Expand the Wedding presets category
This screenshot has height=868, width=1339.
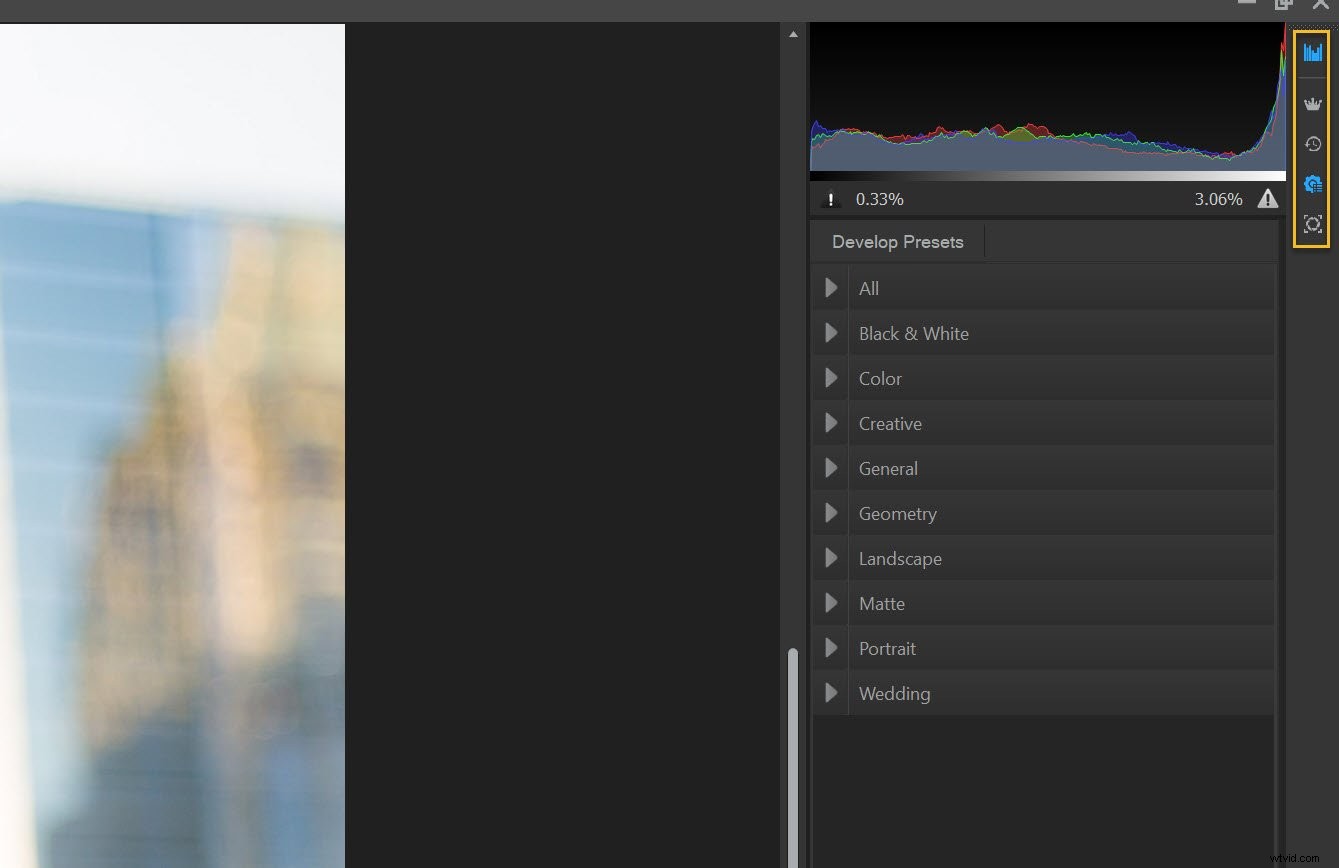tap(830, 693)
